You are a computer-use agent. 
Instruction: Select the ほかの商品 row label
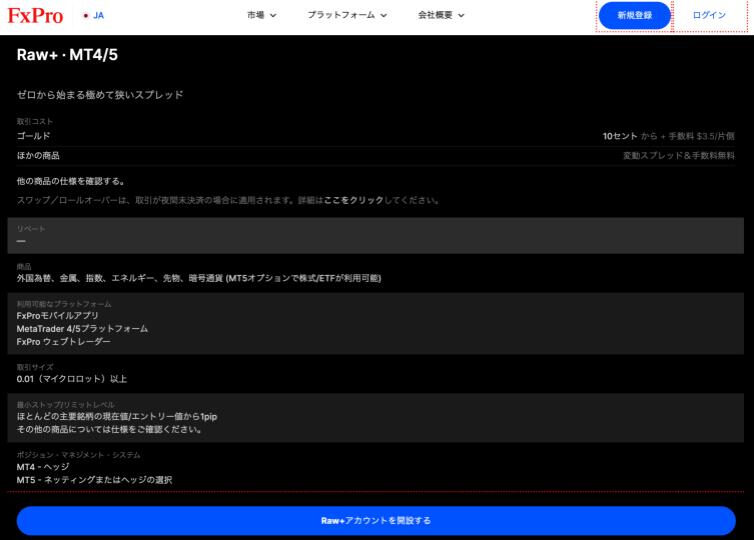click(38, 155)
